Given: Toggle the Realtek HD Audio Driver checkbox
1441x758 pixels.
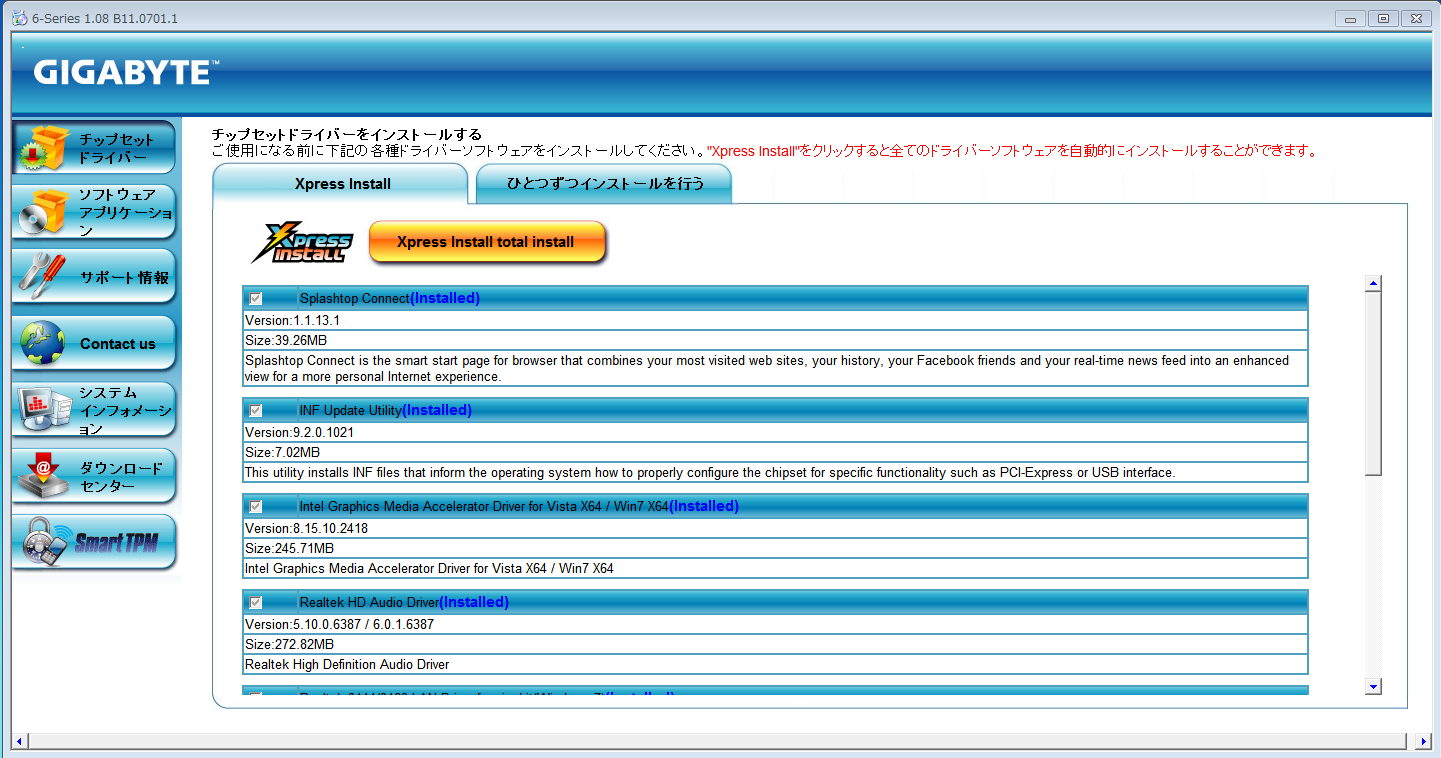Looking at the screenshot, I should [256, 602].
